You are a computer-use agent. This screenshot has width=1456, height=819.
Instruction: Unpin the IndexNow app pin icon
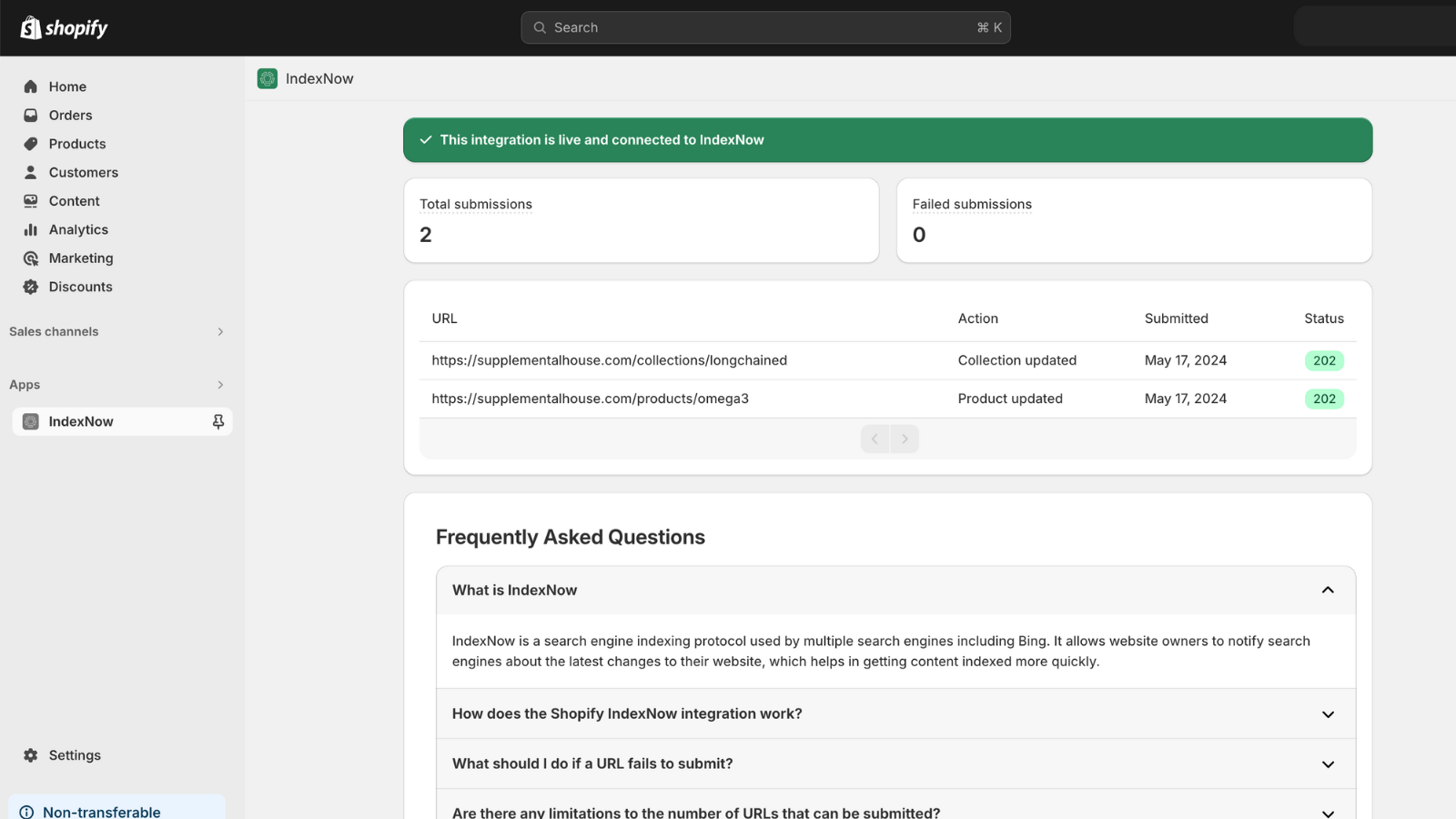click(x=218, y=421)
